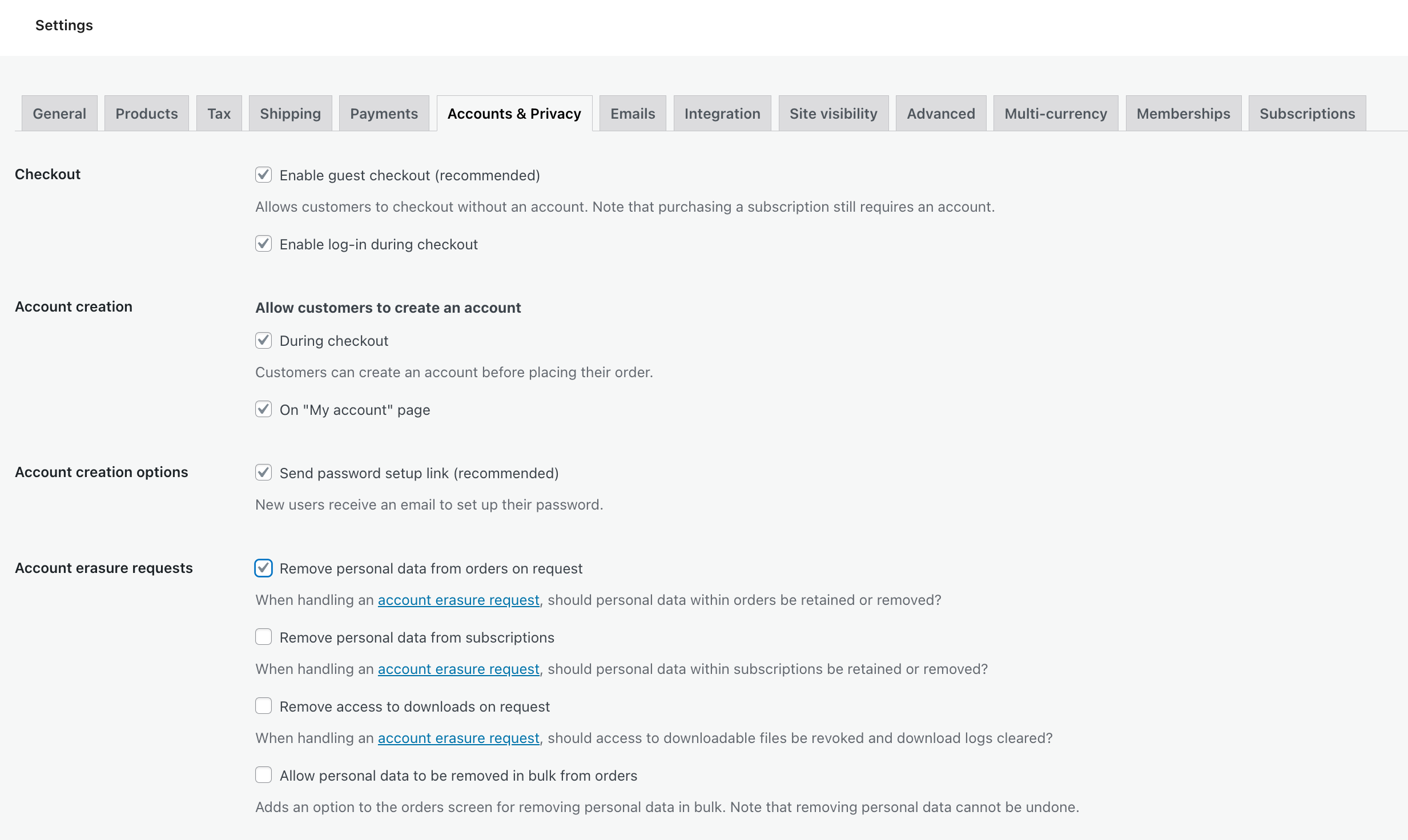Disable guest checkout
The image size is (1408, 840).
[x=263, y=175]
